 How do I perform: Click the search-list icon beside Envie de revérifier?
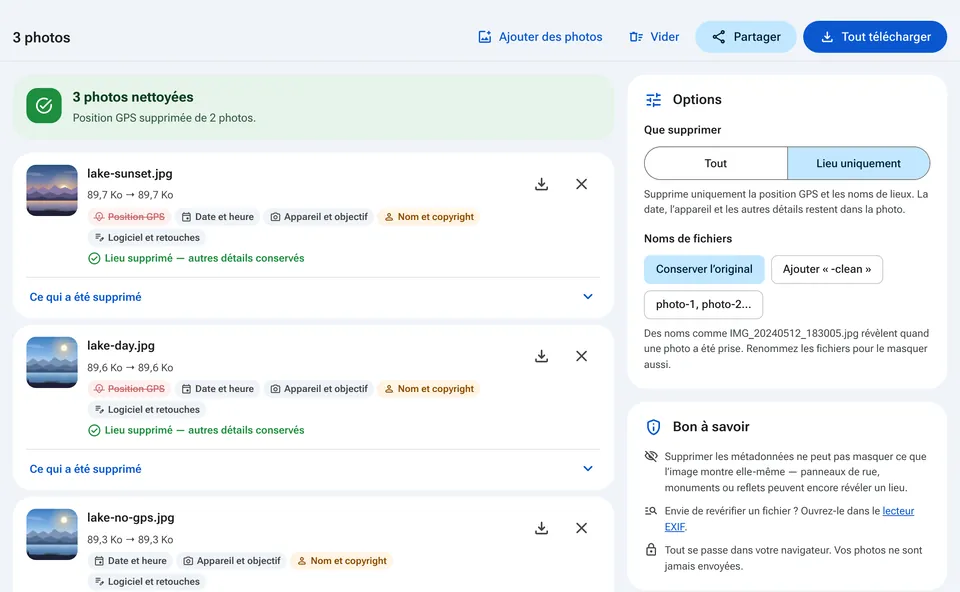[651, 511]
